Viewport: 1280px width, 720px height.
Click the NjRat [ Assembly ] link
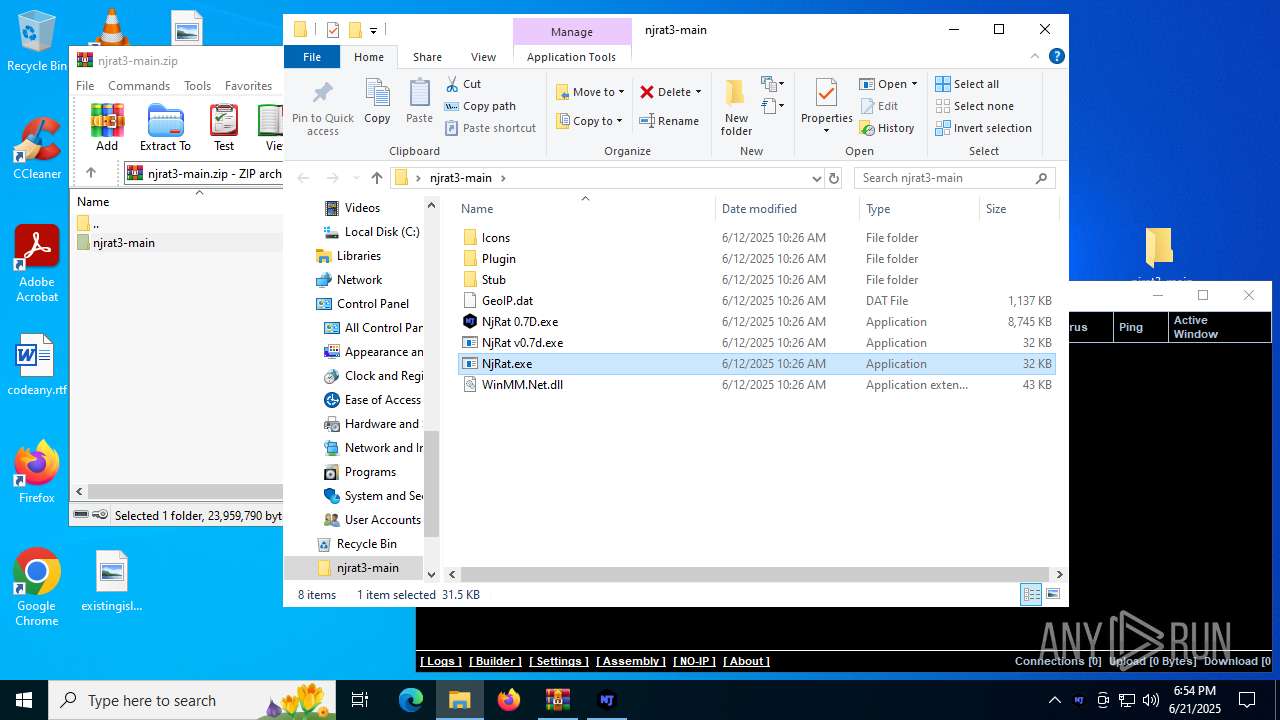631,661
